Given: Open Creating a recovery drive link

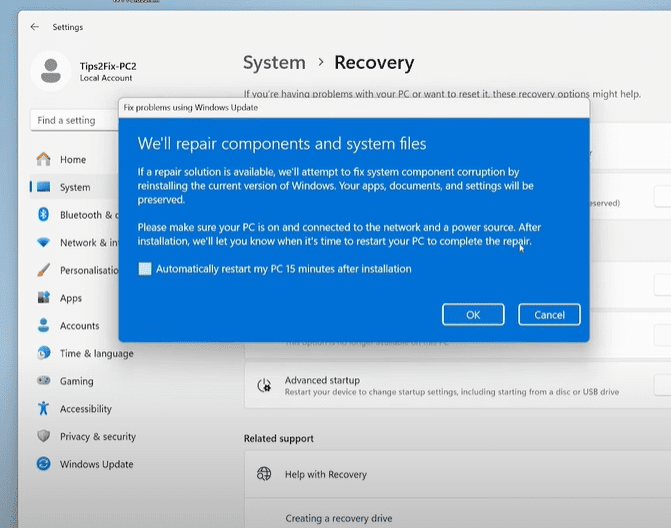Looking at the screenshot, I should [x=339, y=518].
